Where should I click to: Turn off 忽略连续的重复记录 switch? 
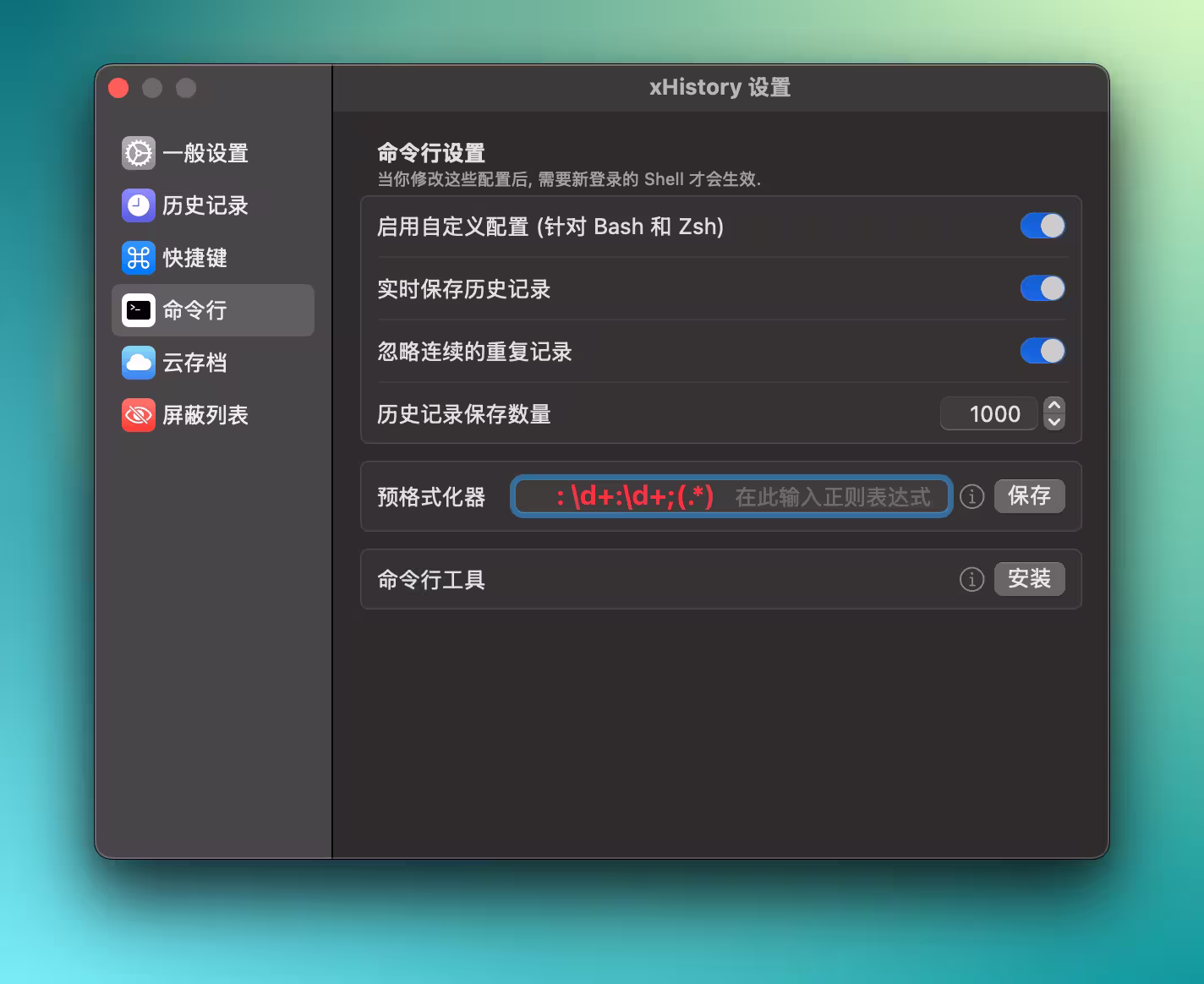click(1042, 351)
